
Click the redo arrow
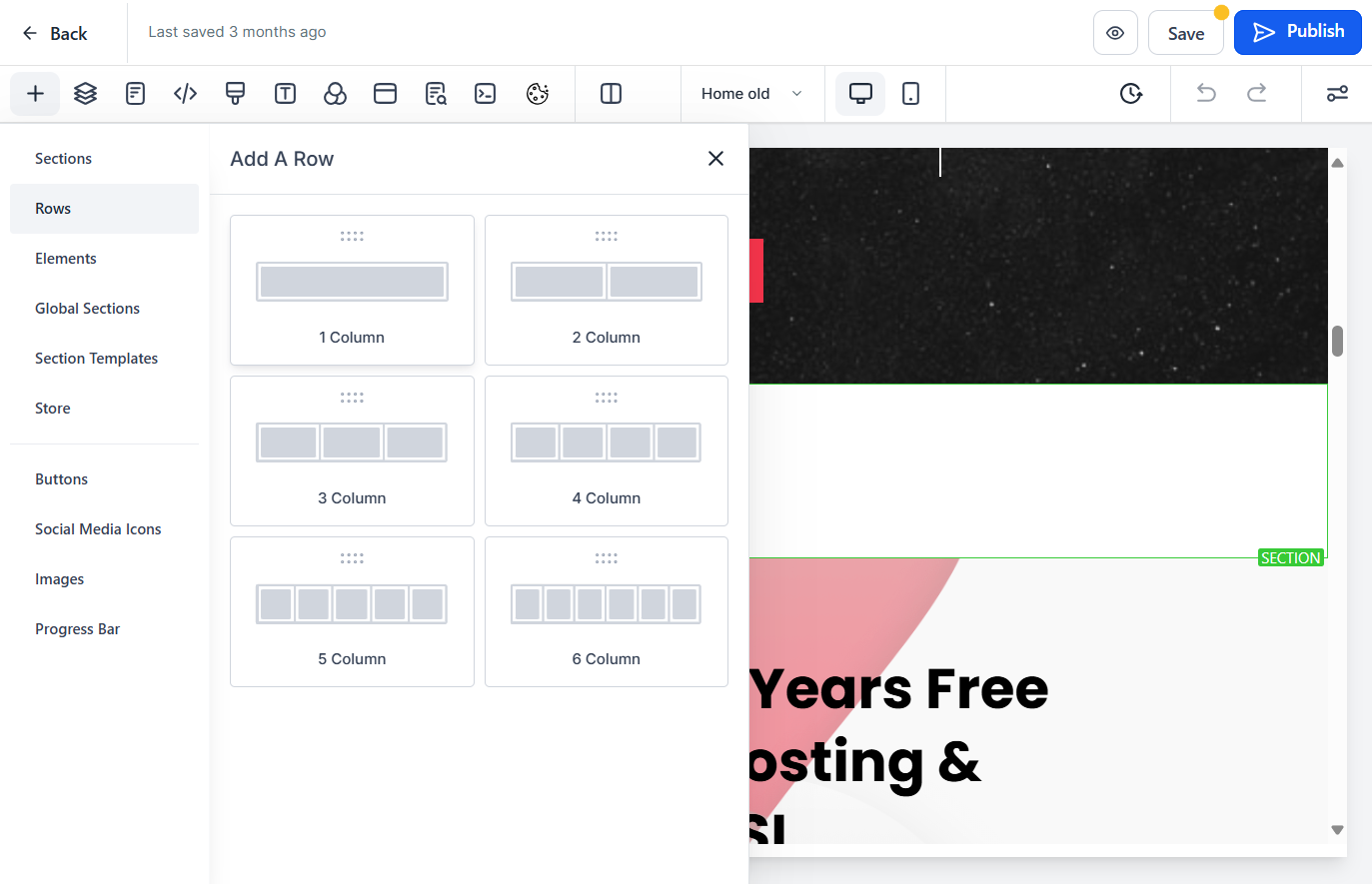[1256, 94]
